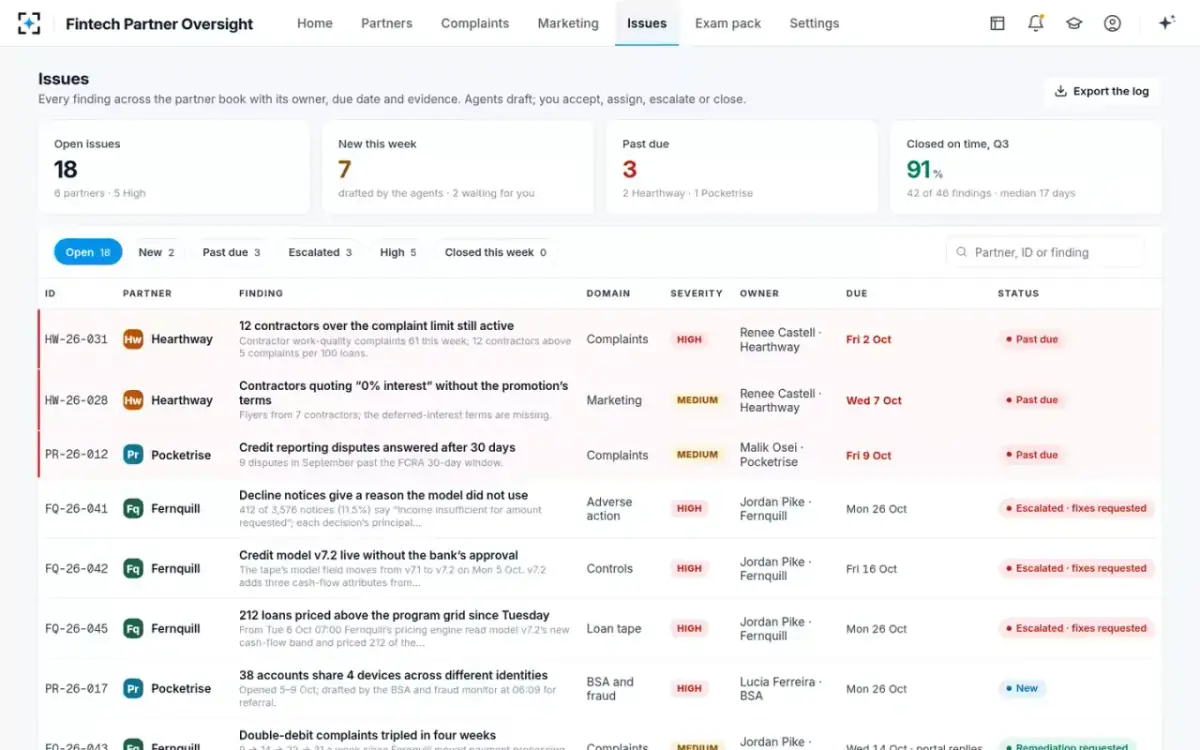Open the user profile icon
The width and height of the screenshot is (1200, 750).
1112,23
